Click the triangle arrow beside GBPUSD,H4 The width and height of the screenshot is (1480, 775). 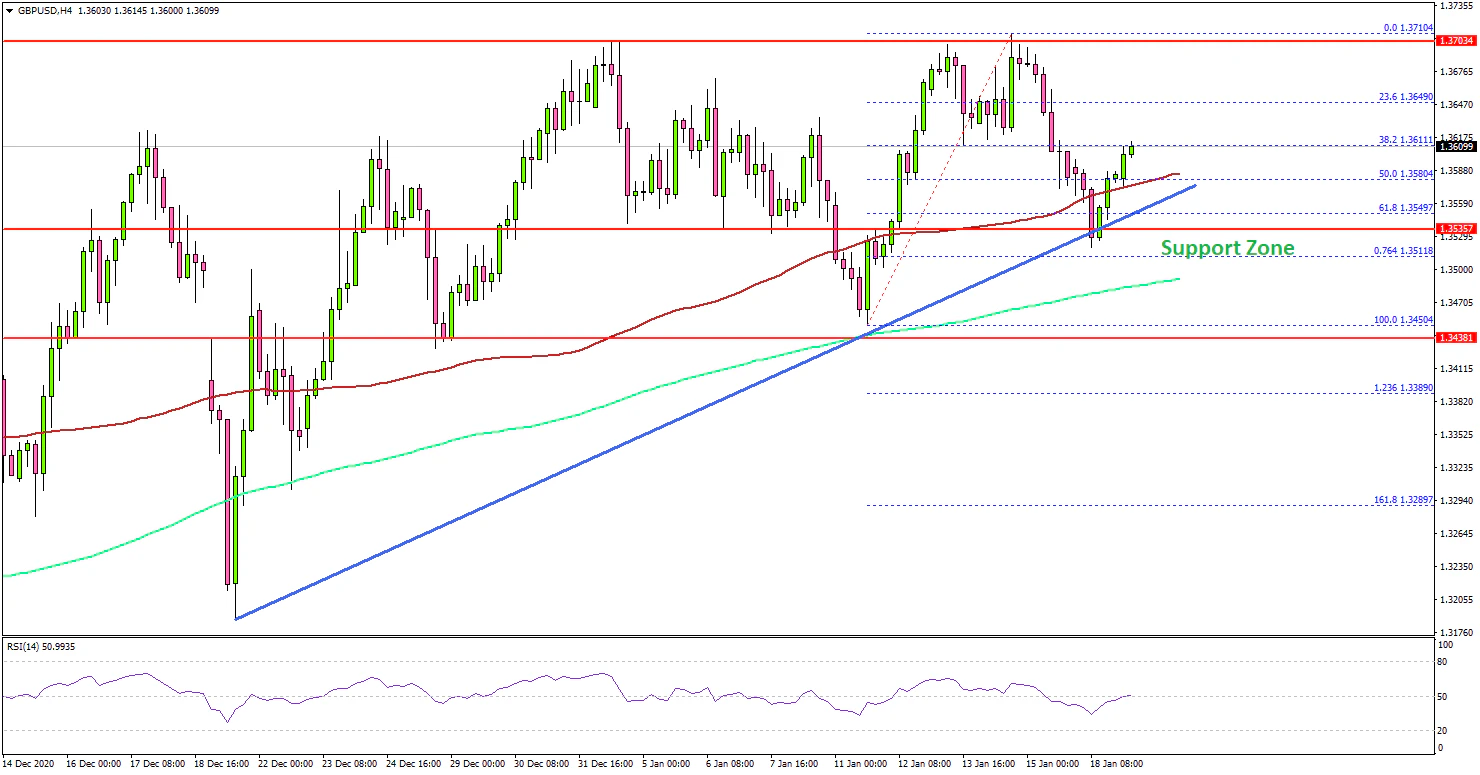pyautogui.click(x=9, y=10)
